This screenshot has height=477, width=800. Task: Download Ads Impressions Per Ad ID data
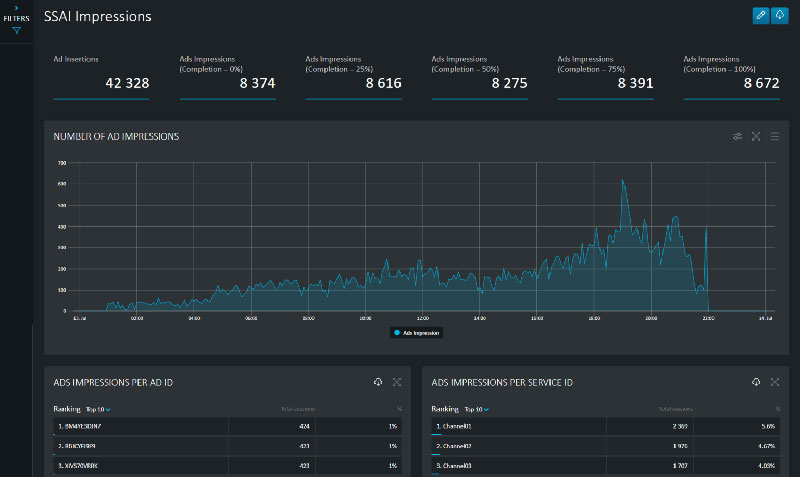click(378, 382)
